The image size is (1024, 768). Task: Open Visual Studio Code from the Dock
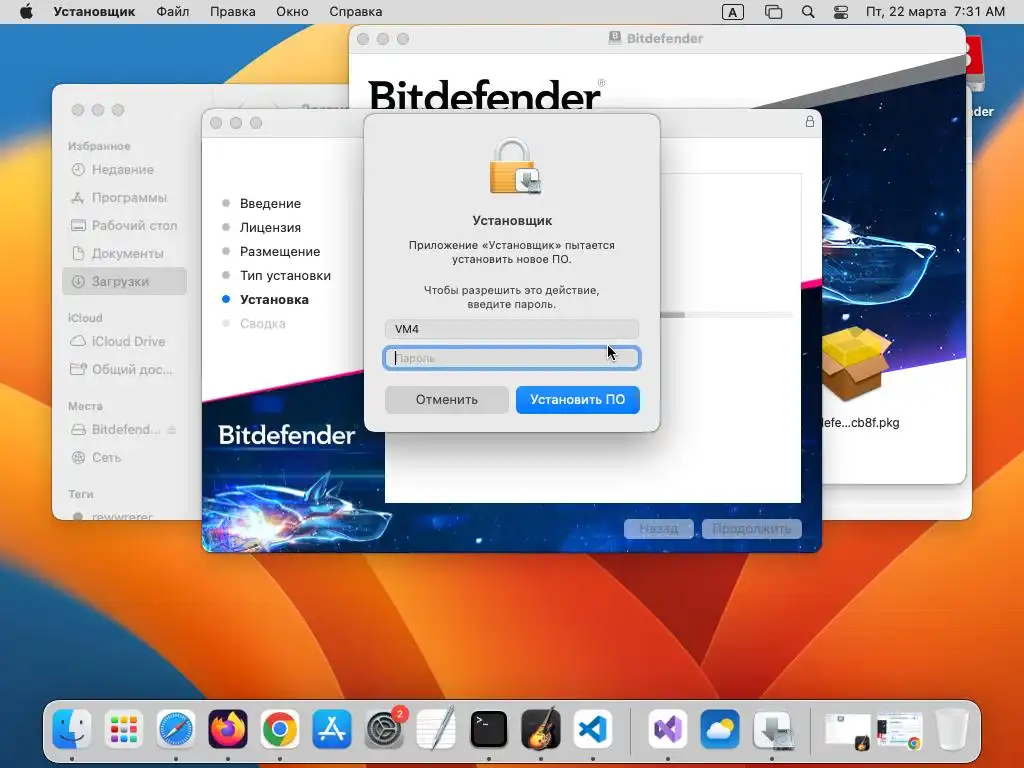coord(593,729)
